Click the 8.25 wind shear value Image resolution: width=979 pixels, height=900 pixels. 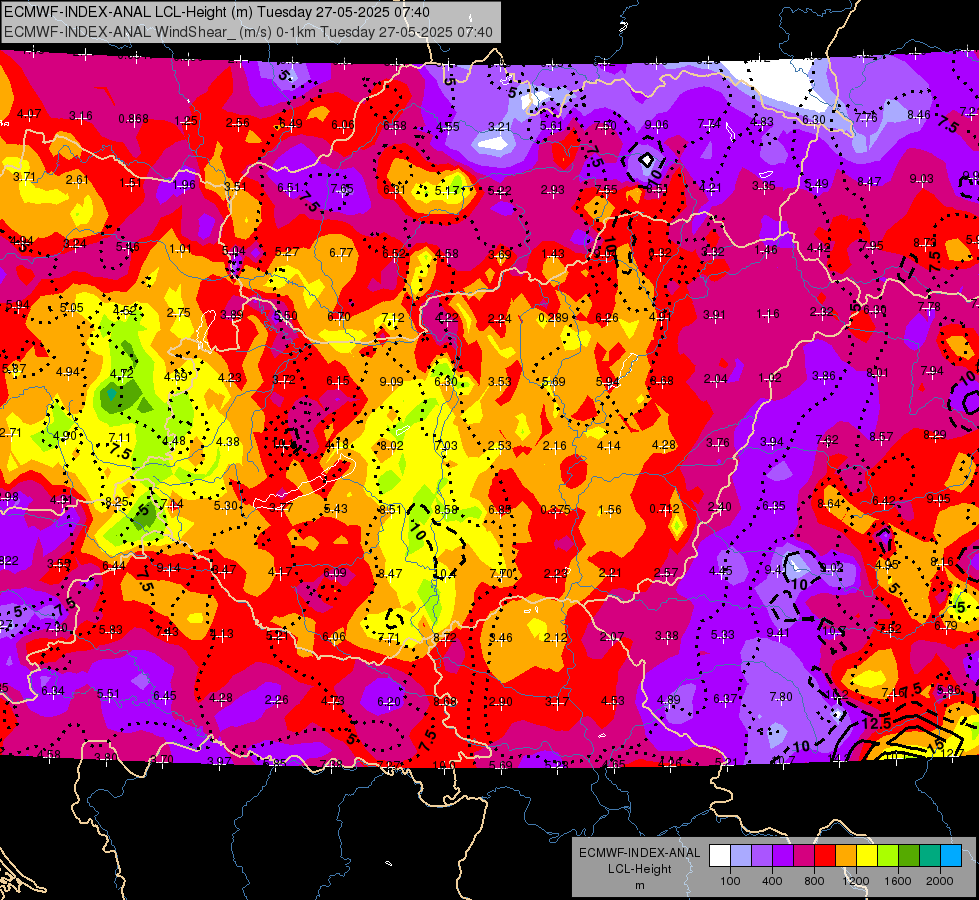pos(117,502)
